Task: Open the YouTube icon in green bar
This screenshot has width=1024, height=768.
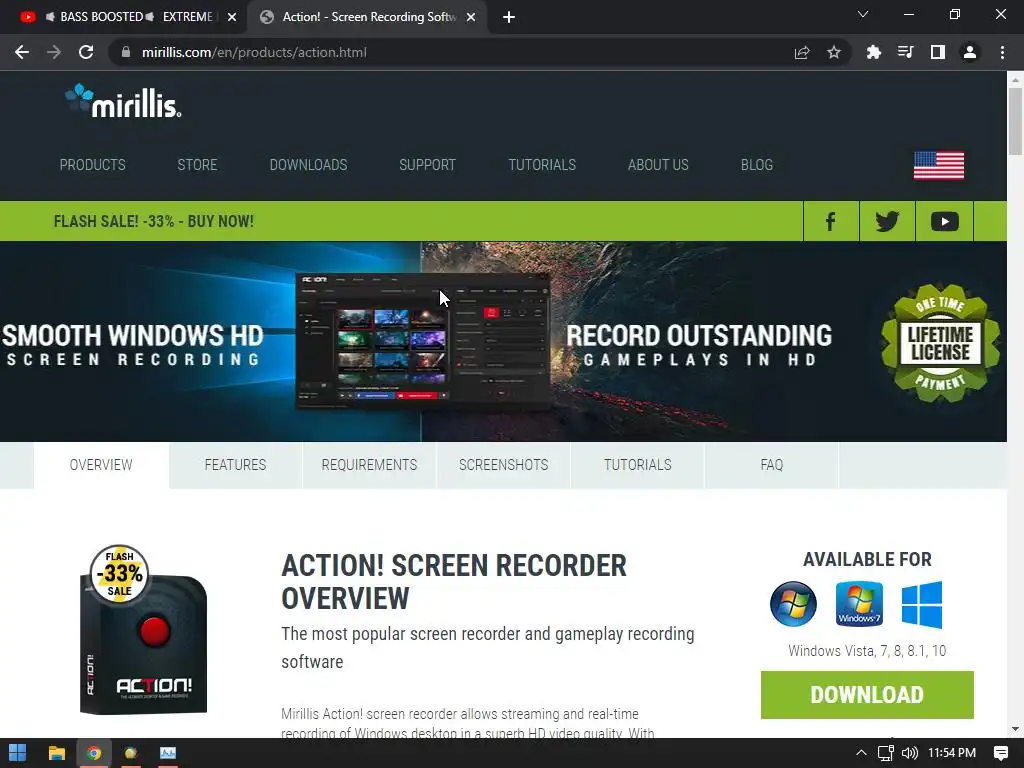Action: (944, 221)
